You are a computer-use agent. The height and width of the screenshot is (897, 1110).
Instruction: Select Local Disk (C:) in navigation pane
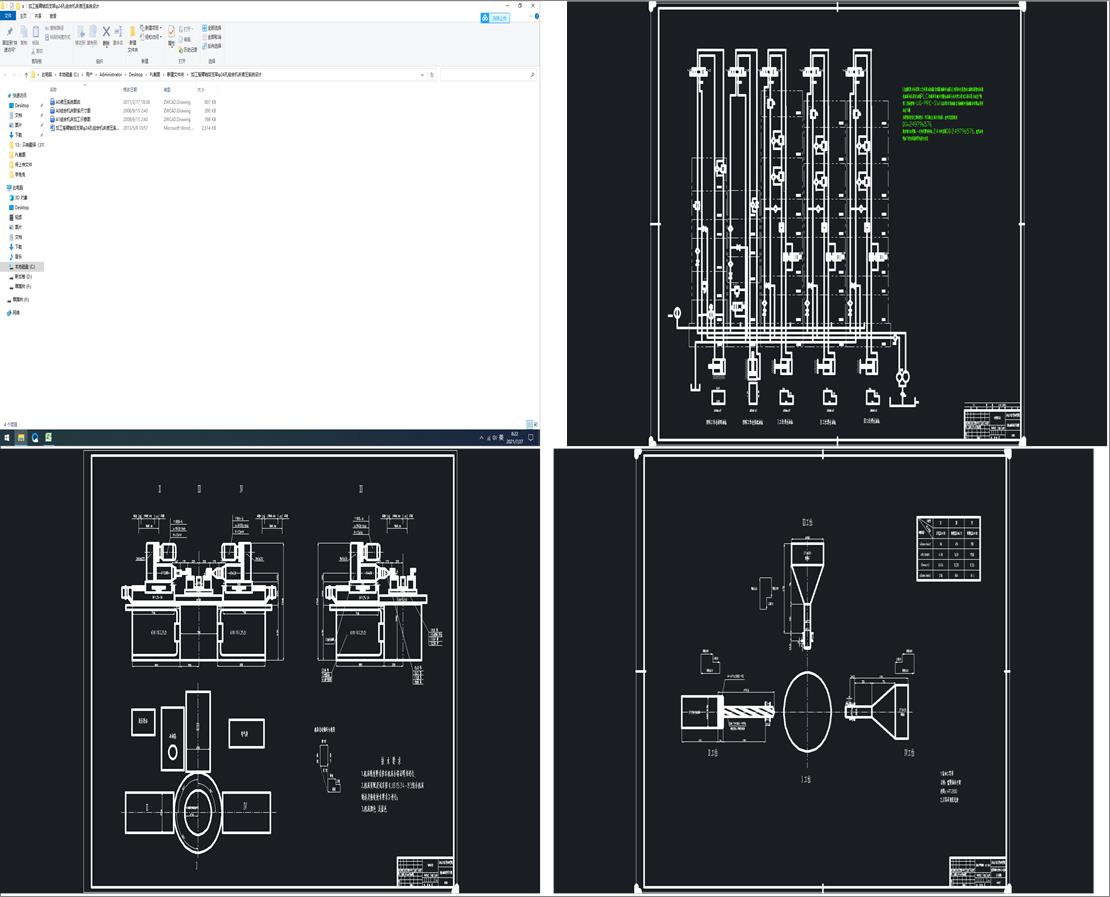(25, 267)
